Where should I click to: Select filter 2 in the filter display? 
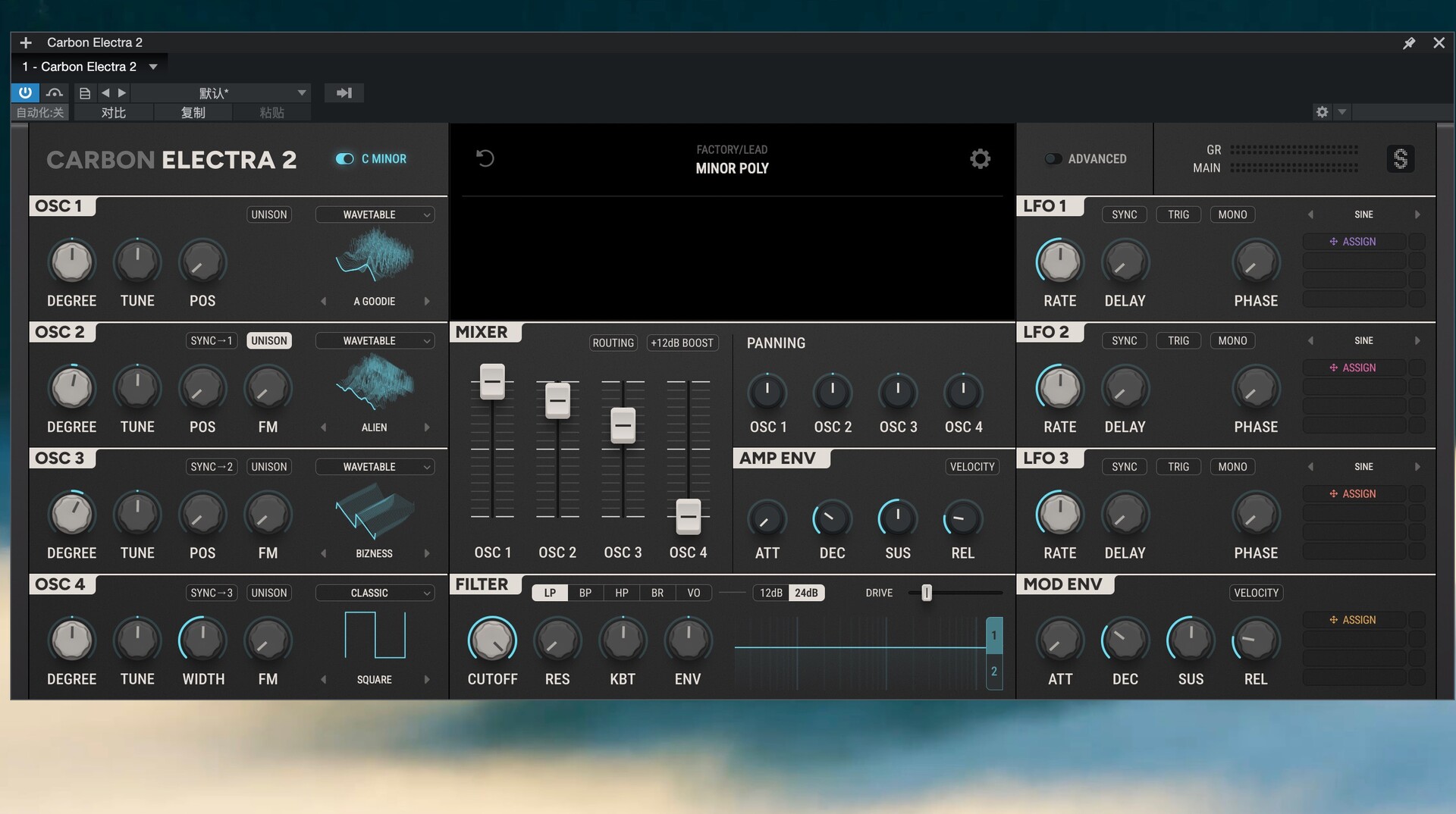pyautogui.click(x=994, y=672)
